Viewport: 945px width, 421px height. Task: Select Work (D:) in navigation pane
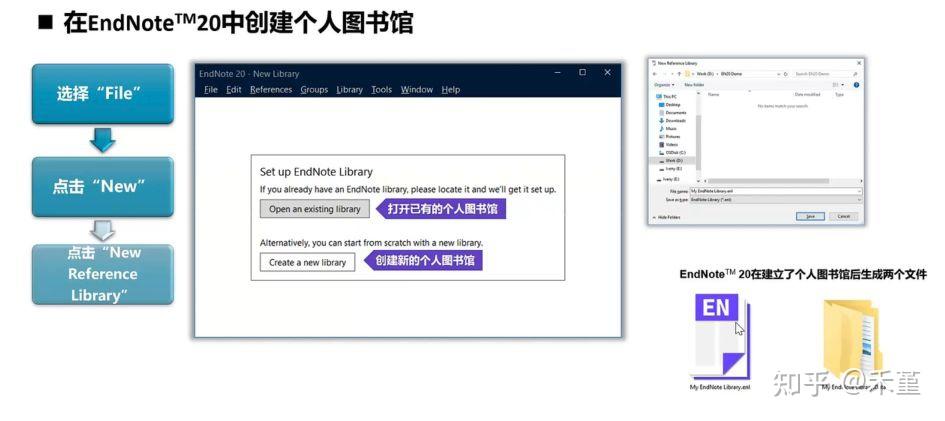[672, 161]
